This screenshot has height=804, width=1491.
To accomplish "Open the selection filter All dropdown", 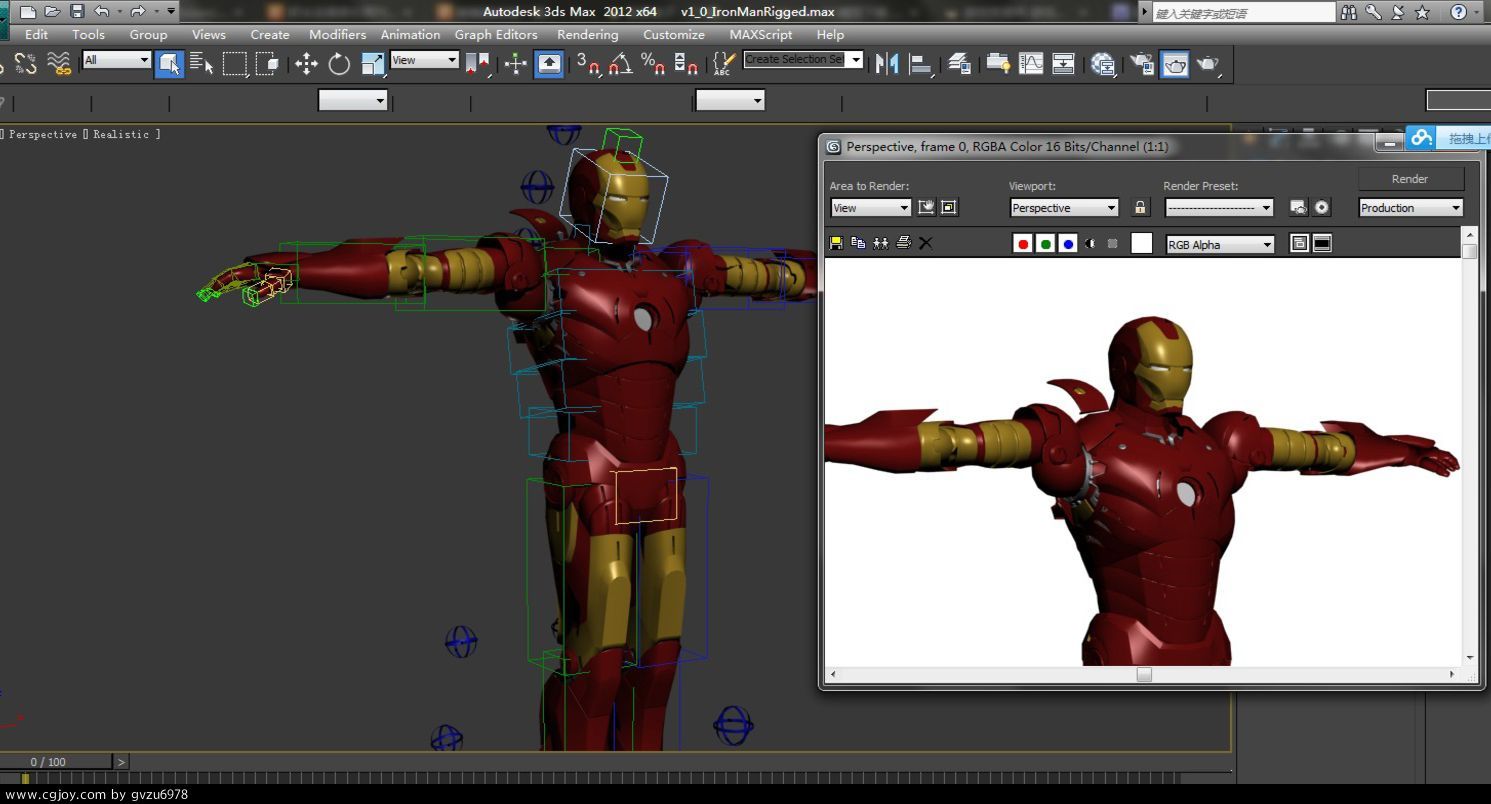I will click(x=116, y=60).
